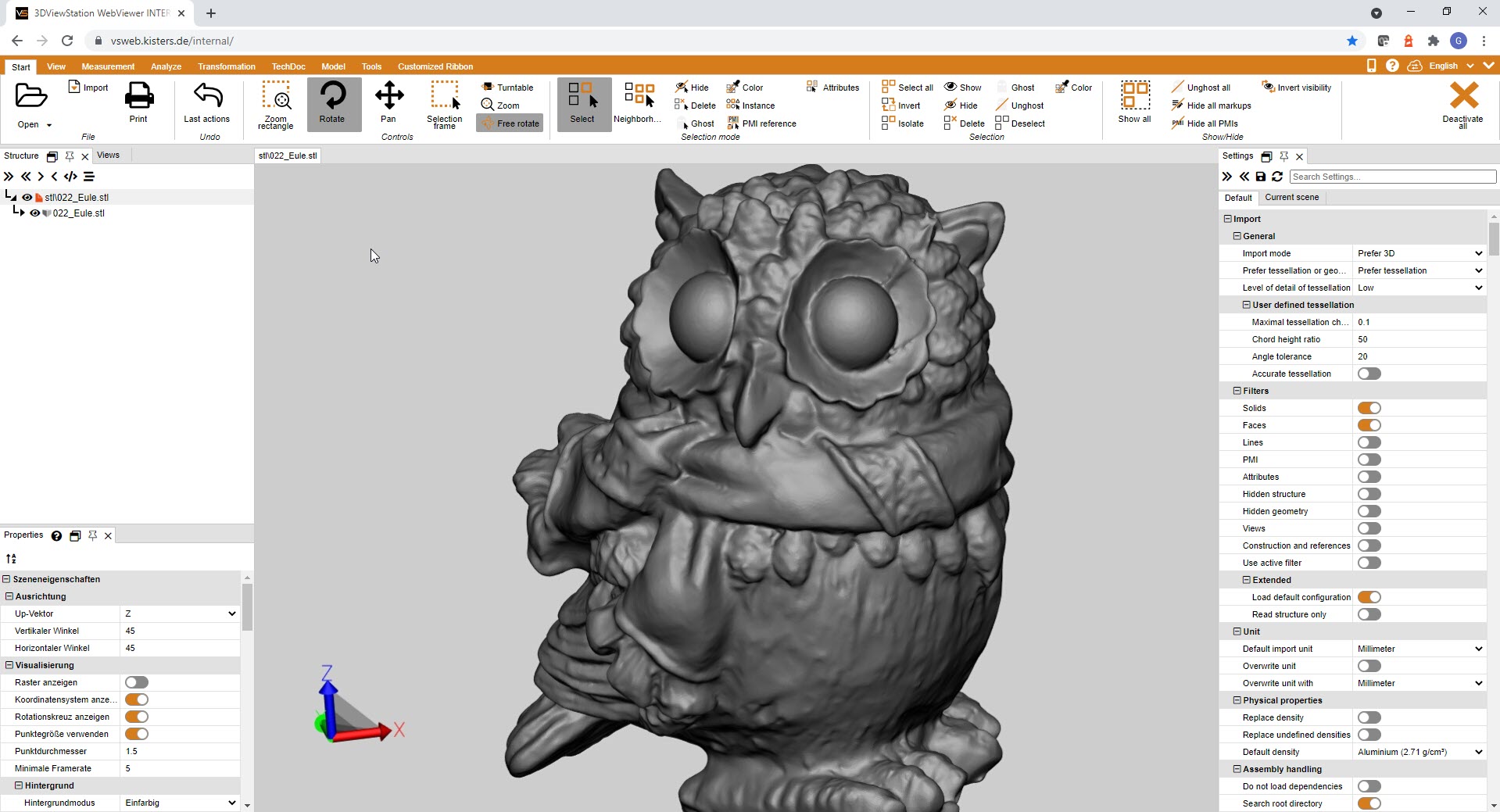
Task: Open a file with the Open folder icon
Action: (x=31, y=96)
